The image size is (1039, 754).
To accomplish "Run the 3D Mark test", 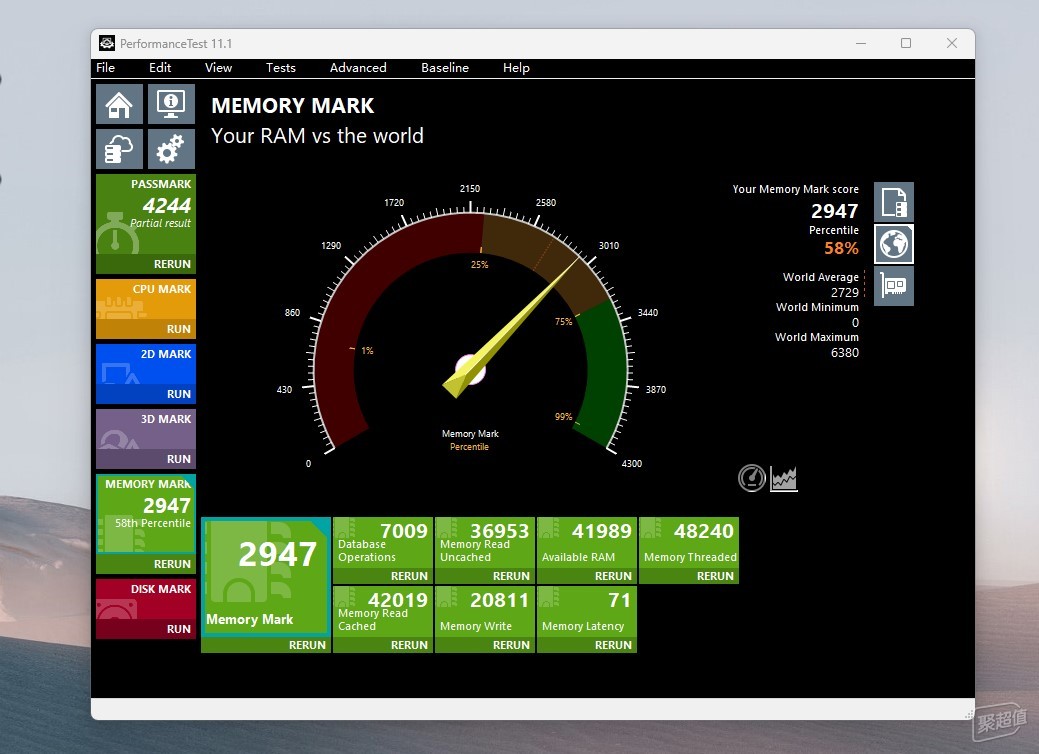I will [146, 458].
